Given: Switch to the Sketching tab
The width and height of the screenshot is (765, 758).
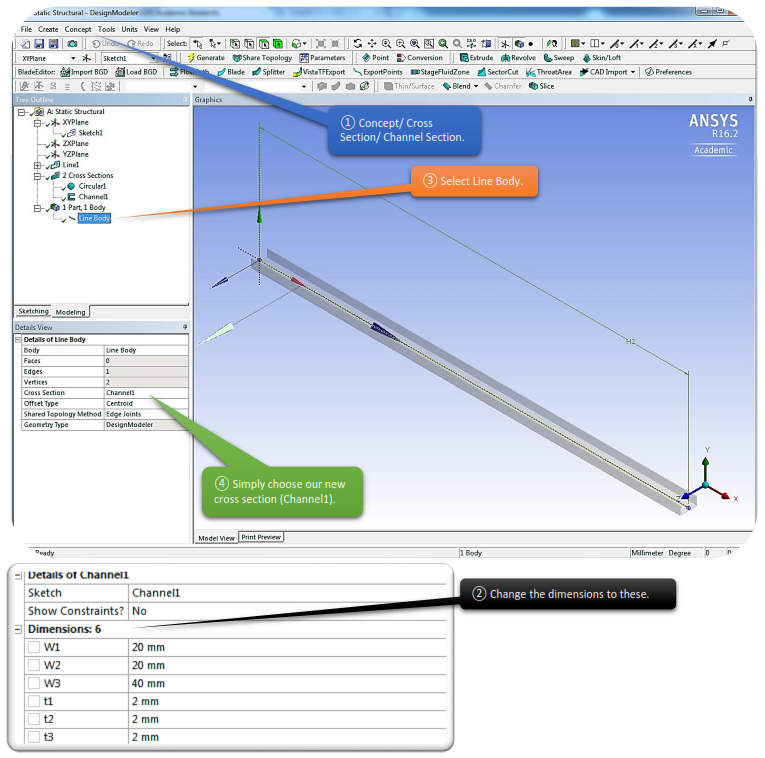Looking at the screenshot, I should (33, 312).
